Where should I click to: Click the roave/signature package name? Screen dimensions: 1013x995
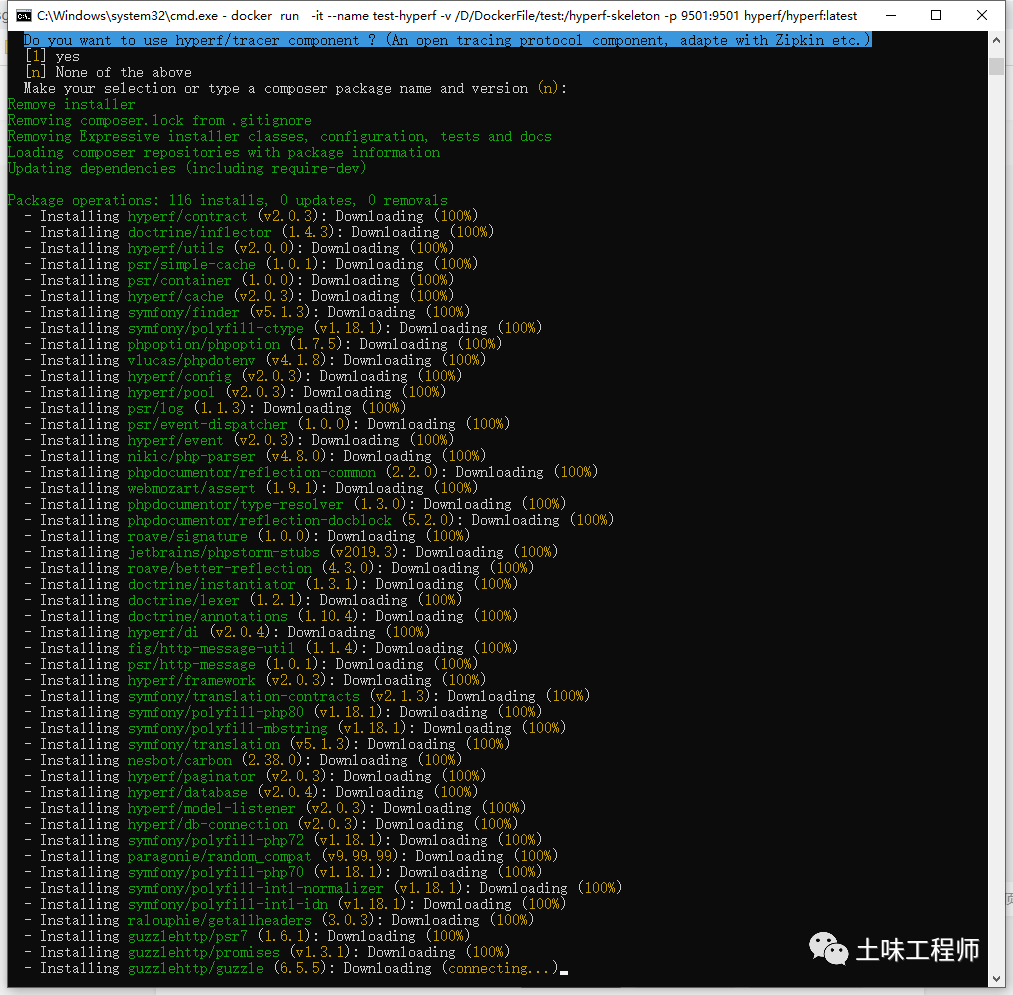(187, 536)
